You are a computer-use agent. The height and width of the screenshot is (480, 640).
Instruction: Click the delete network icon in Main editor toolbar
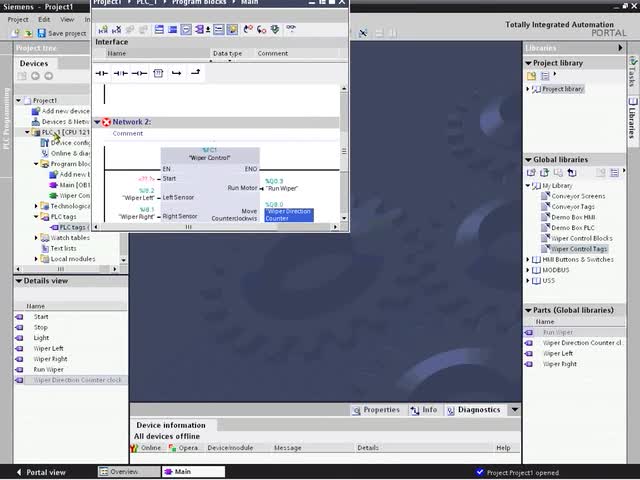[117, 29]
